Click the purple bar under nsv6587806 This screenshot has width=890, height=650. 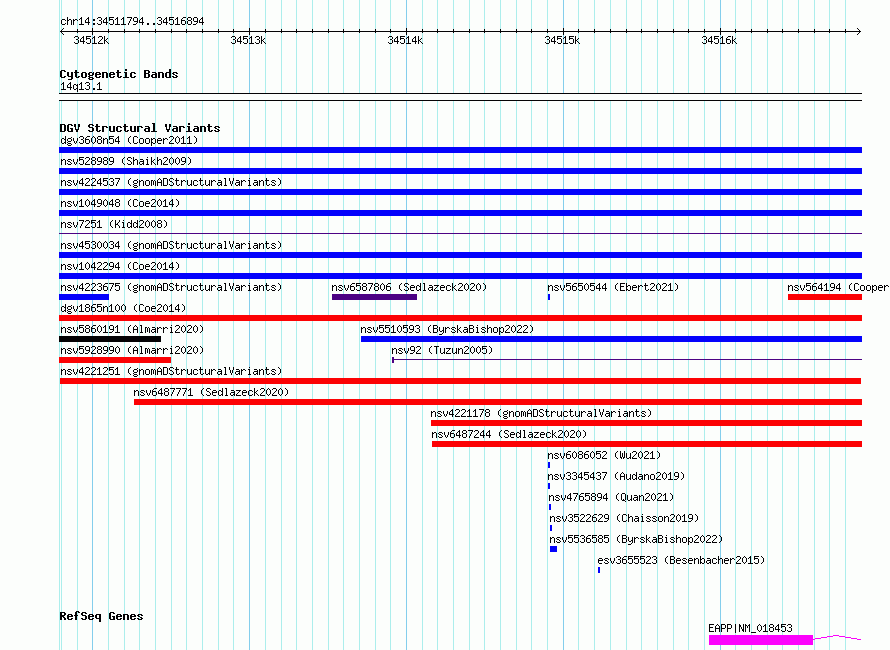click(x=375, y=297)
